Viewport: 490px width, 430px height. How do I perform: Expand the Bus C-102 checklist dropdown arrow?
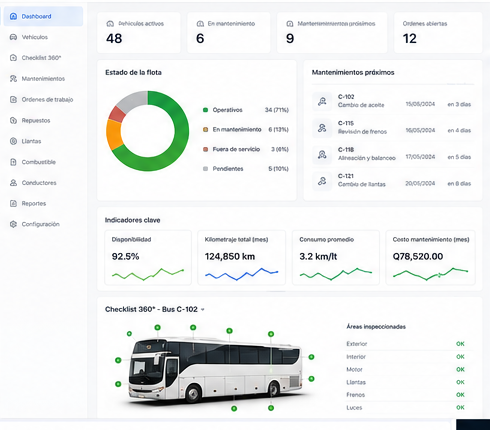click(x=203, y=310)
